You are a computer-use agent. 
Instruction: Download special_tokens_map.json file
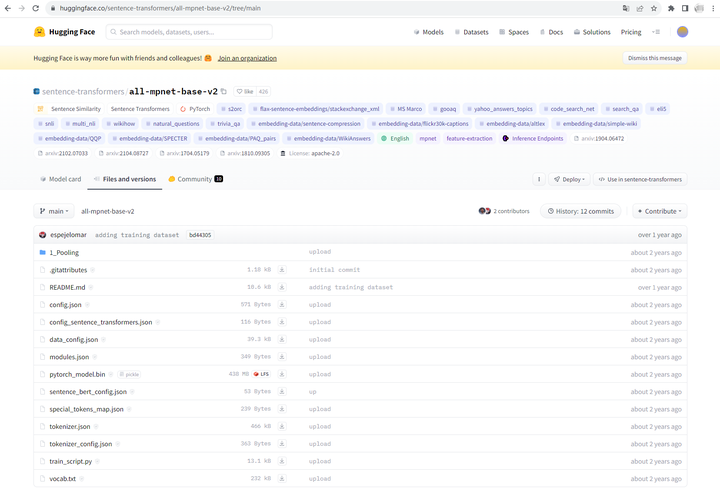coord(282,409)
